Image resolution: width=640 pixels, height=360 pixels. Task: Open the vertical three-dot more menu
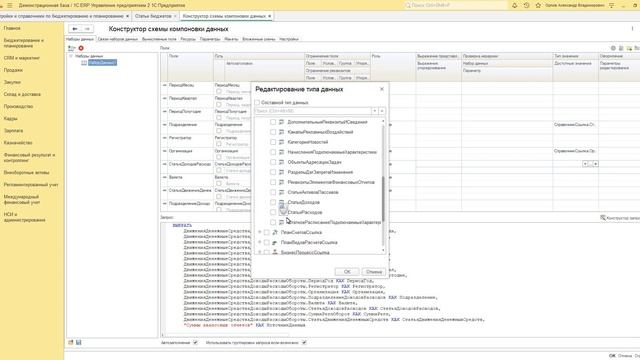[632, 29]
